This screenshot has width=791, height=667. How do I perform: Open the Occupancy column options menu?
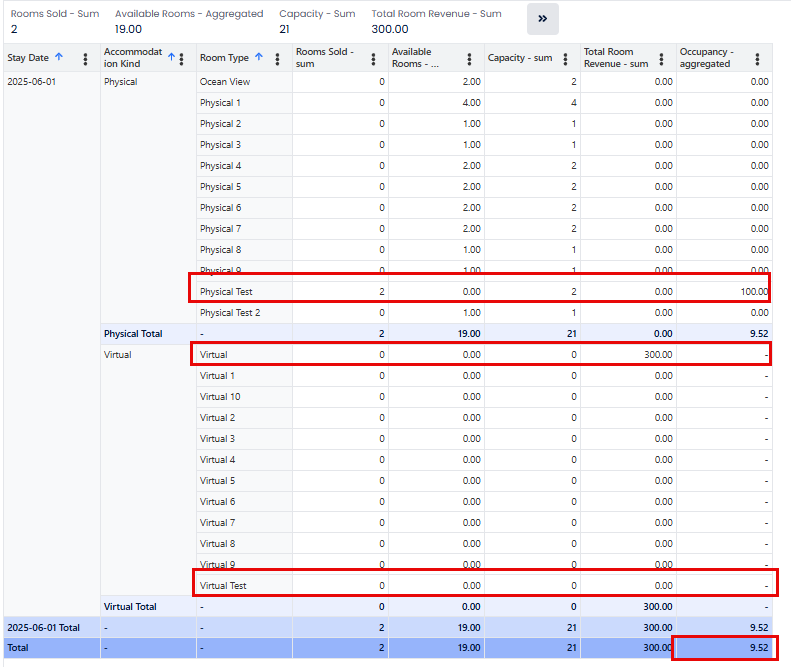click(757, 59)
